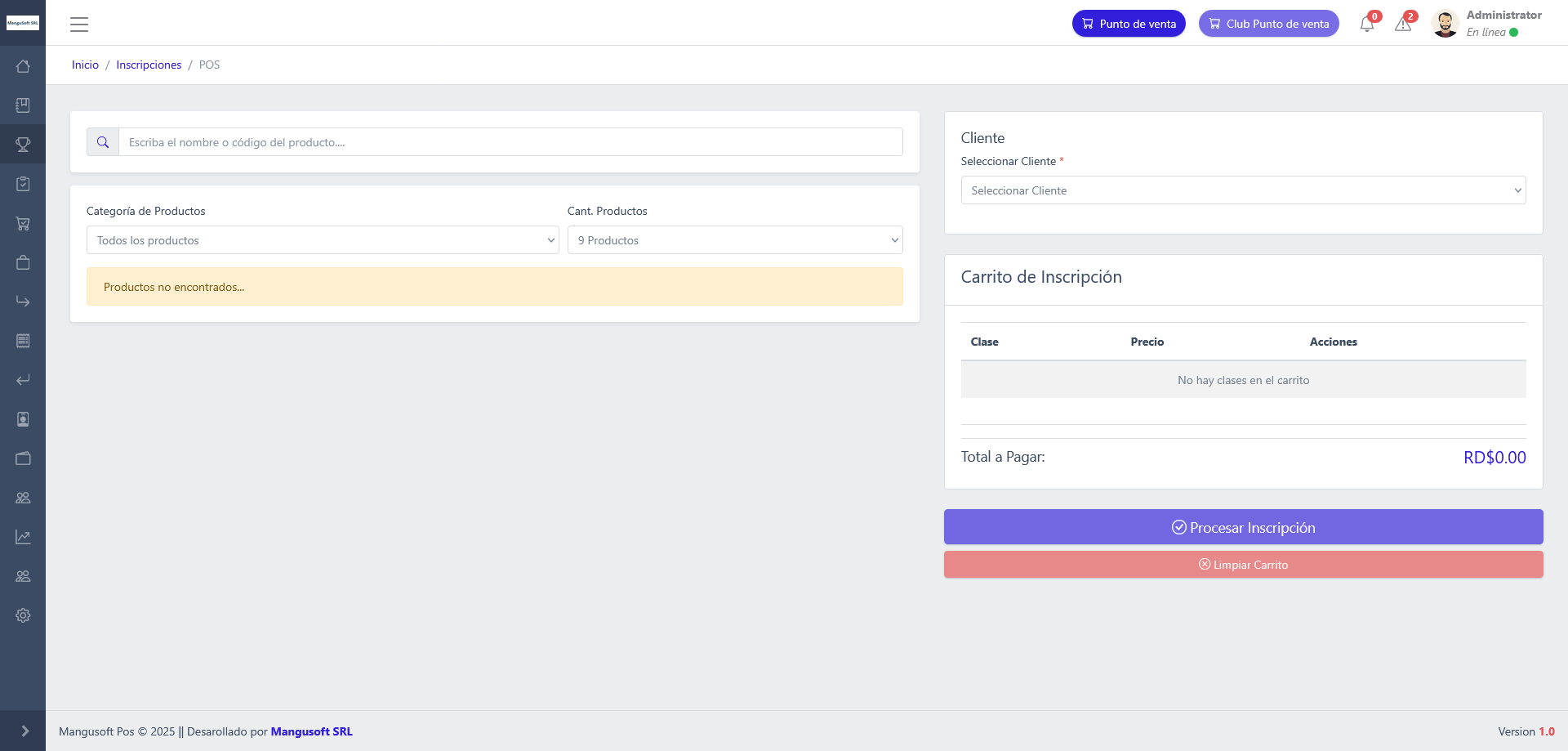This screenshot has height=751, width=1568.
Task: Click the Procesar Inscripción button
Action: point(1243,527)
